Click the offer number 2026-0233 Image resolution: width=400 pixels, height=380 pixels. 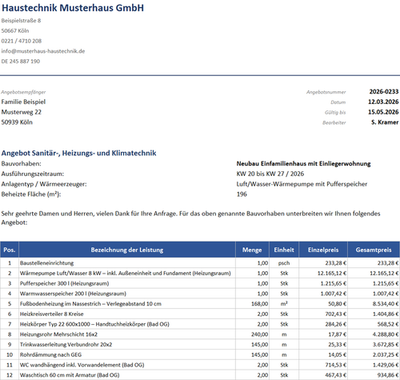pos(384,92)
